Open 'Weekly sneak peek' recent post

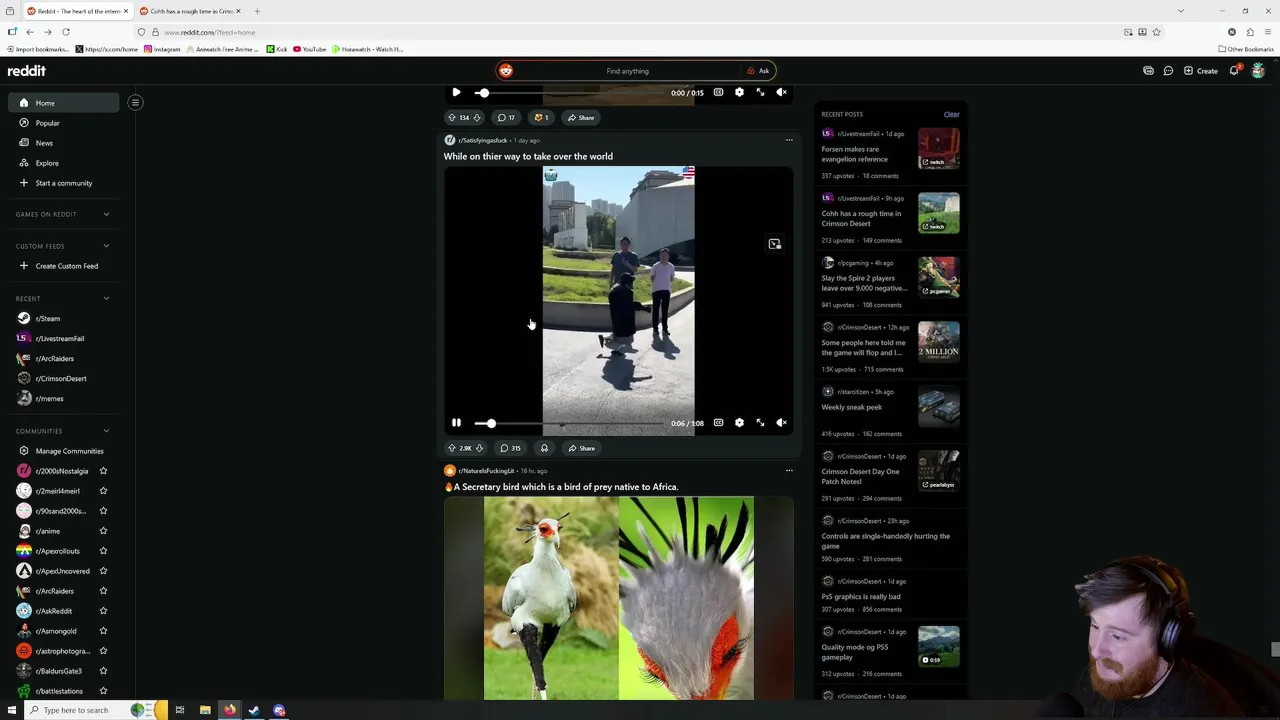[851, 407]
